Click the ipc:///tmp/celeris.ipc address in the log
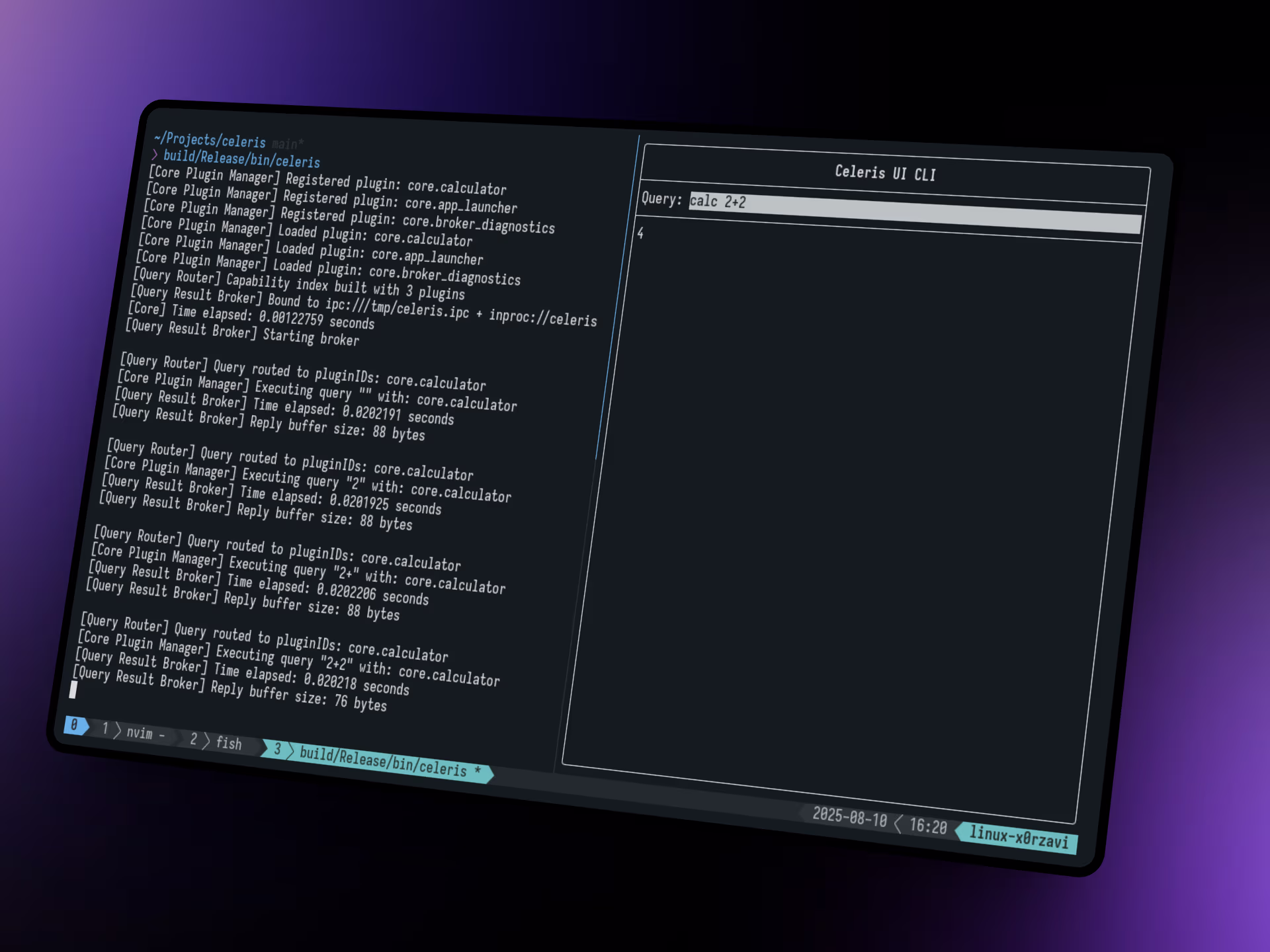The image size is (1270, 952). (397, 307)
